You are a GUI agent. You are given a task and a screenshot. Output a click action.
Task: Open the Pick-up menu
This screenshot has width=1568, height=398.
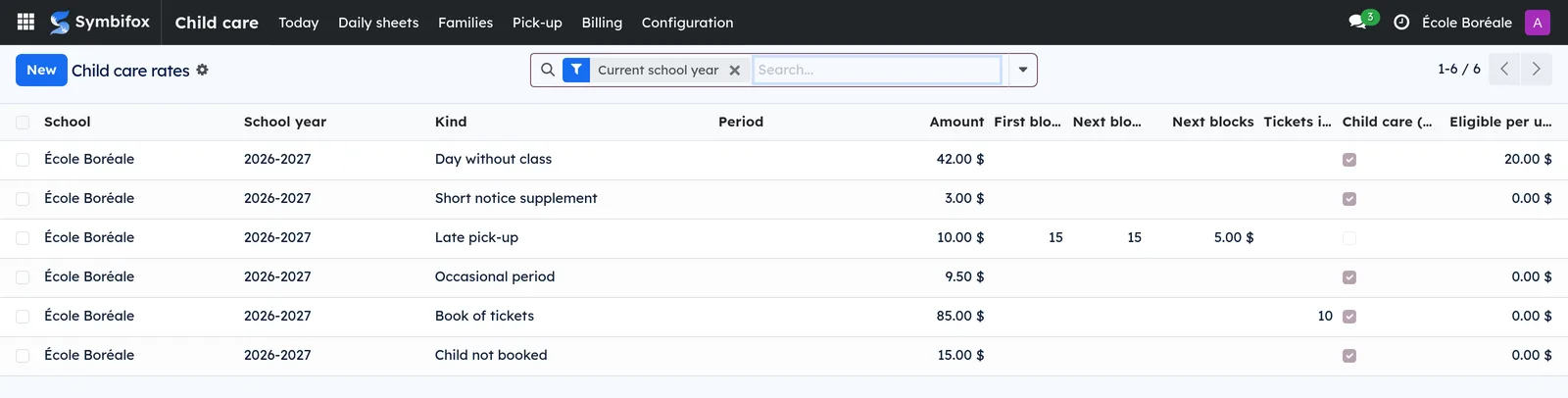[537, 22]
